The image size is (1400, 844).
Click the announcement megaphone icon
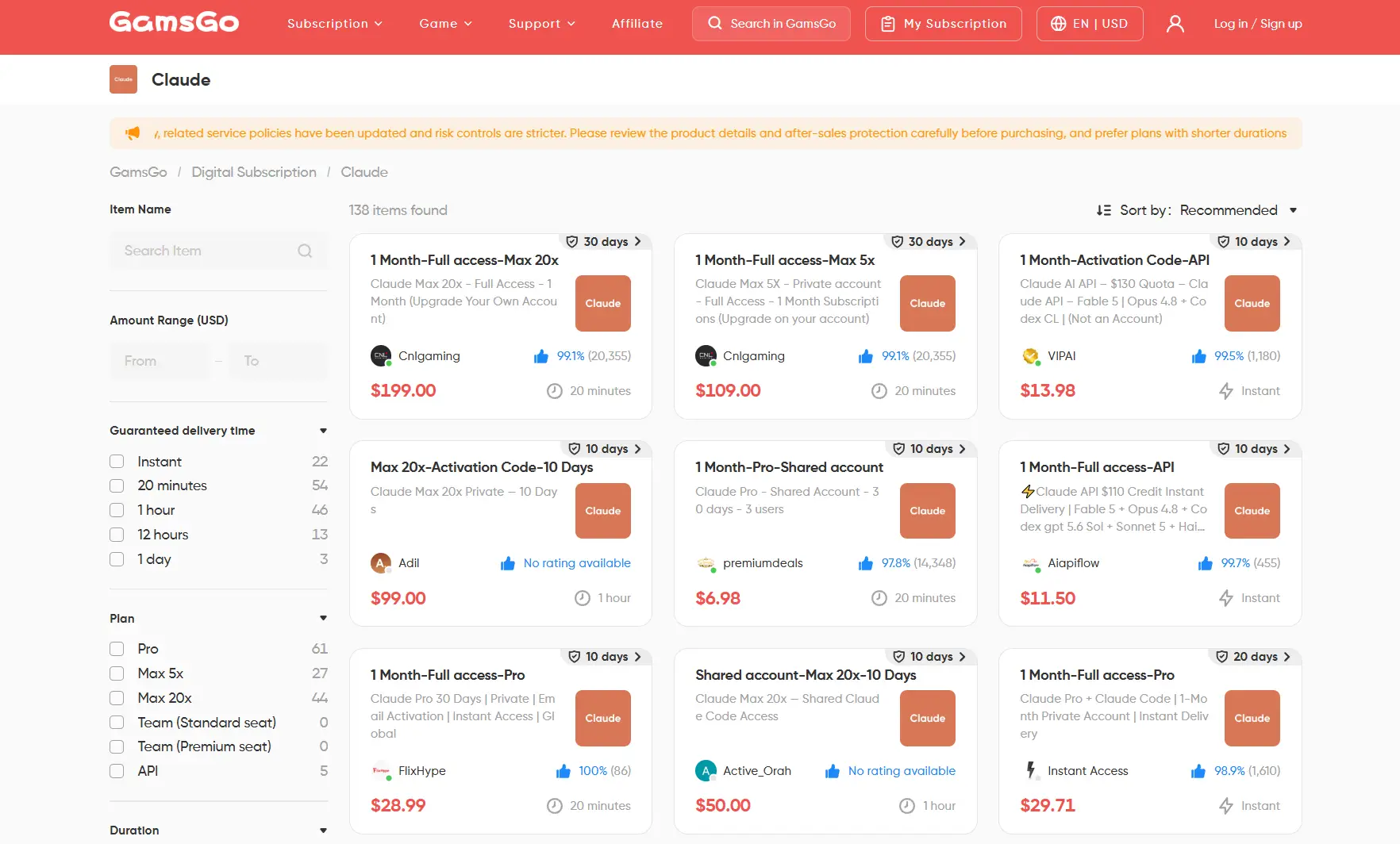coord(133,133)
